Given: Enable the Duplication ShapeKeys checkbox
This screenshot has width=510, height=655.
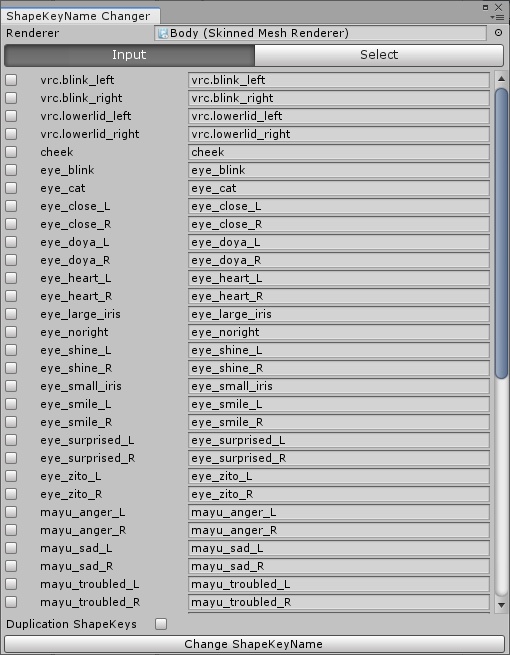Looking at the screenshot, I should 161,624.
